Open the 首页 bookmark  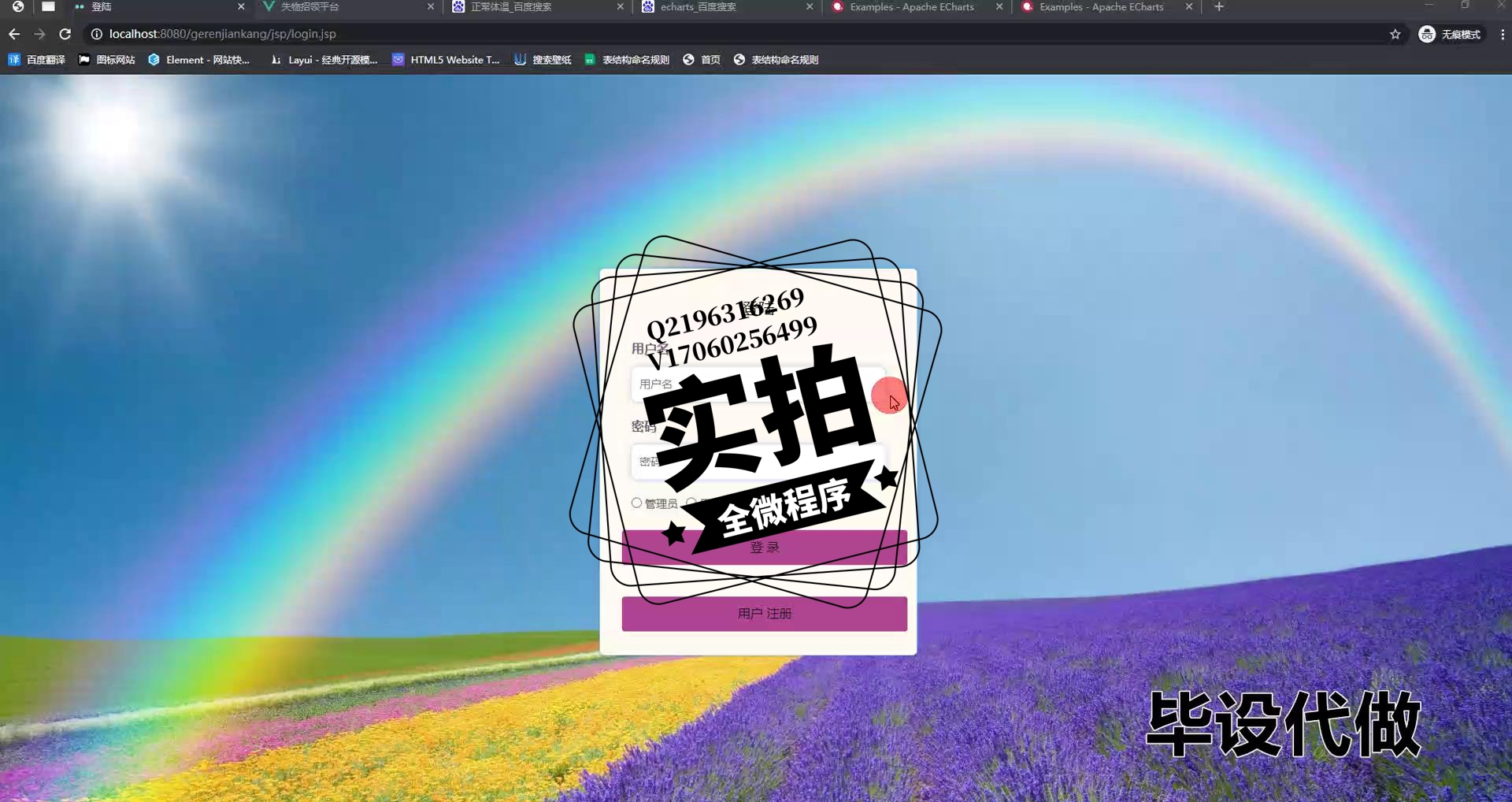pyautogui.click(x=702, y=60)
